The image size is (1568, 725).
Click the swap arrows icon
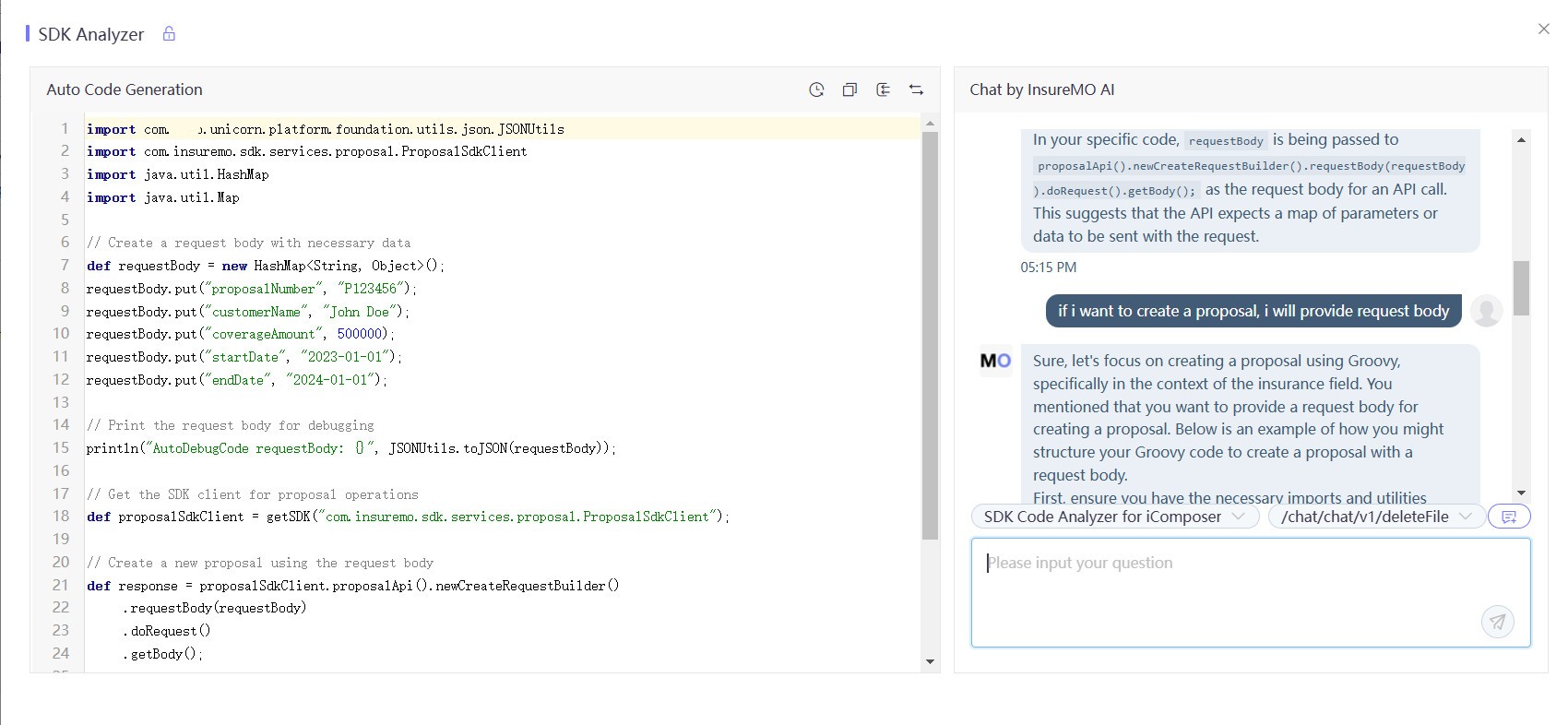tap(916, 89)
